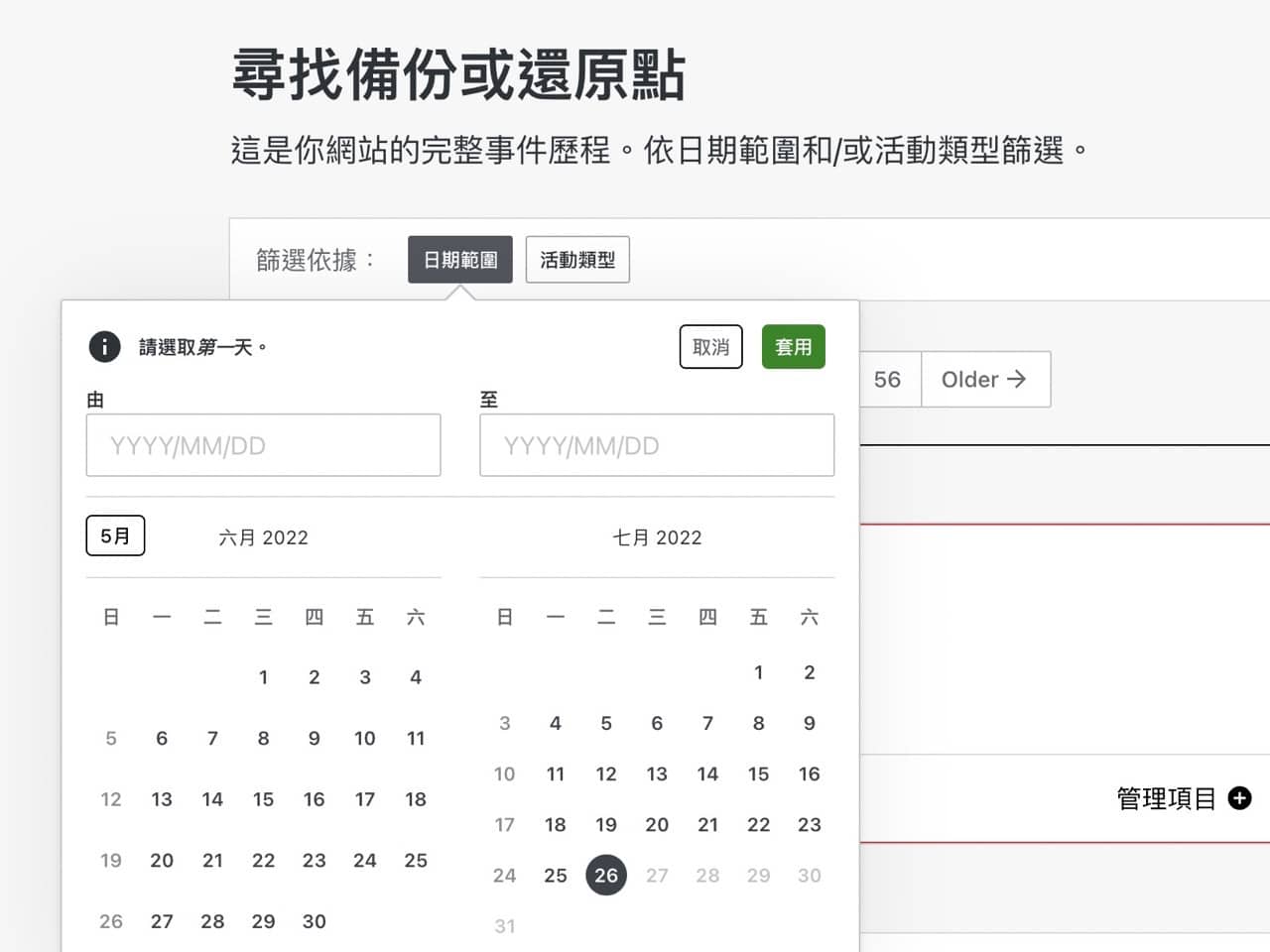The width and height of the screenshot is (1270, 952).
Task: Choose July 11 in 七月 2022
Action: click(556, 773)
